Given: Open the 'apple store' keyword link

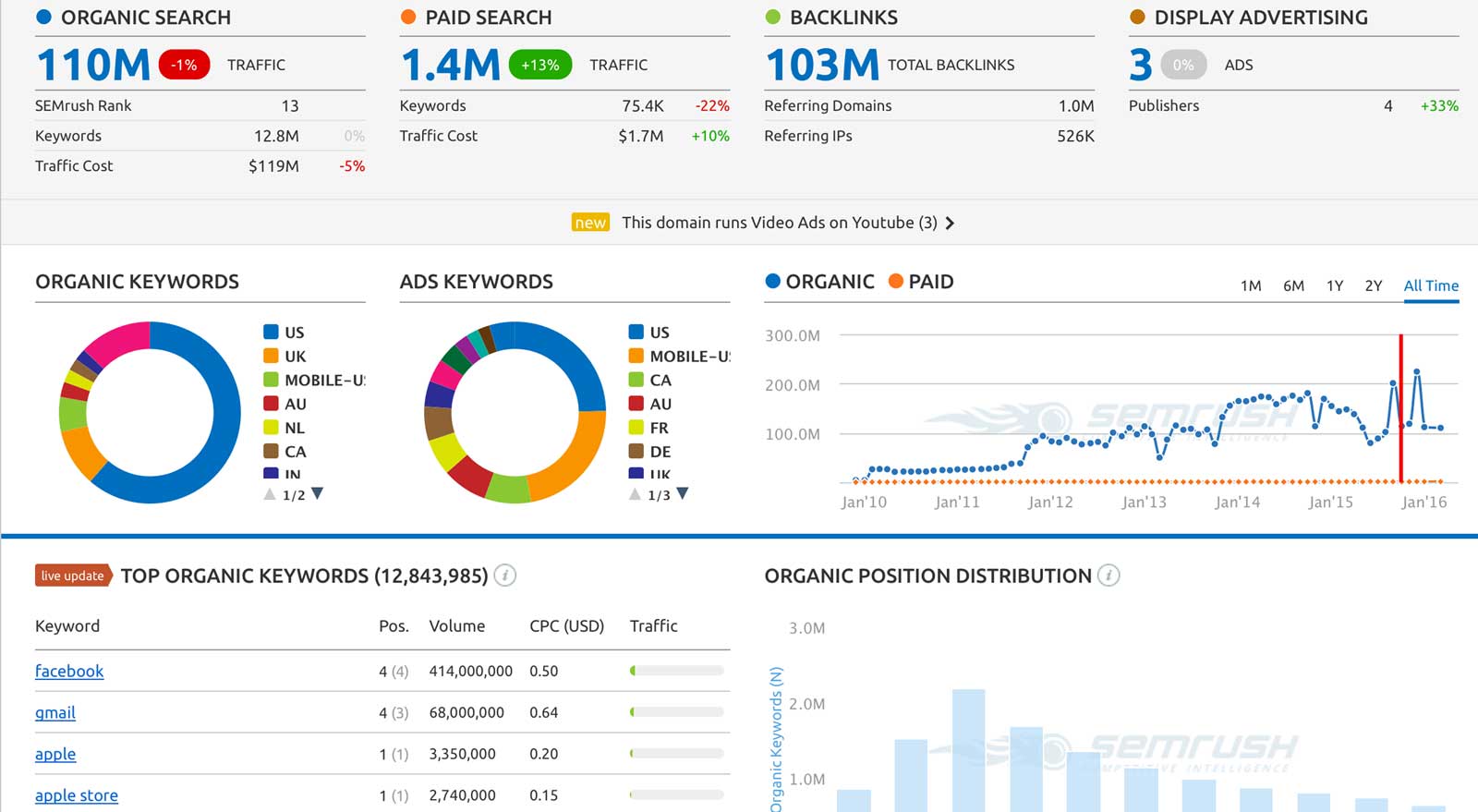Looking at the screenshot, I should (x=77, y=795).
